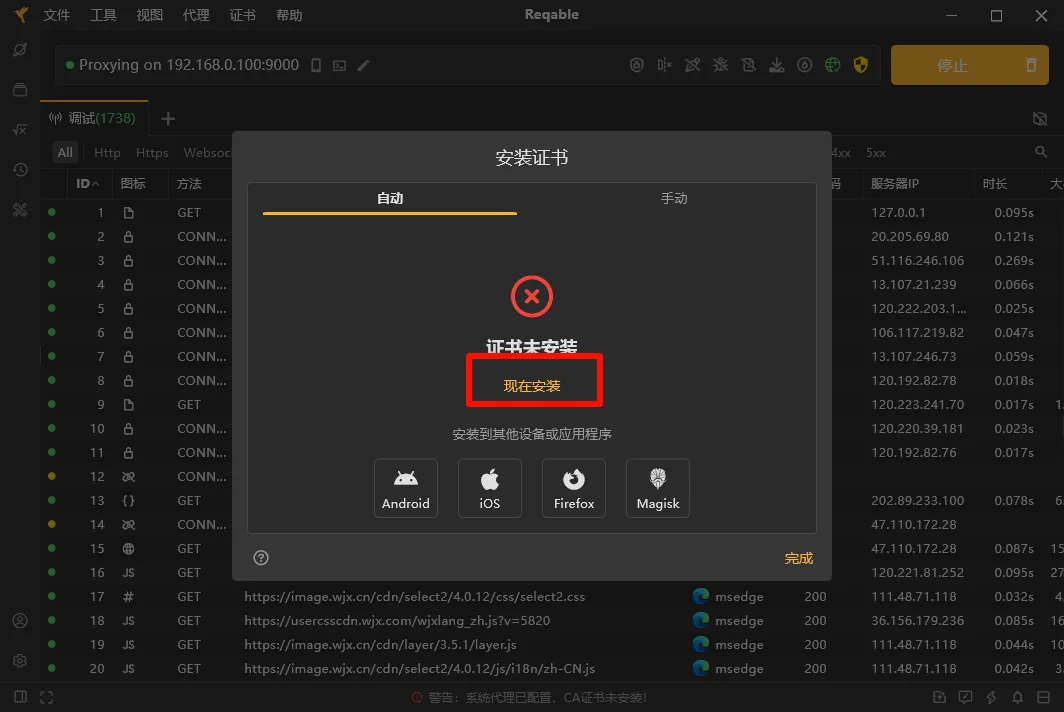This screenshot has height=712, width=1064.
Task: Click the Android certificate install button
Action: (405, 488)
